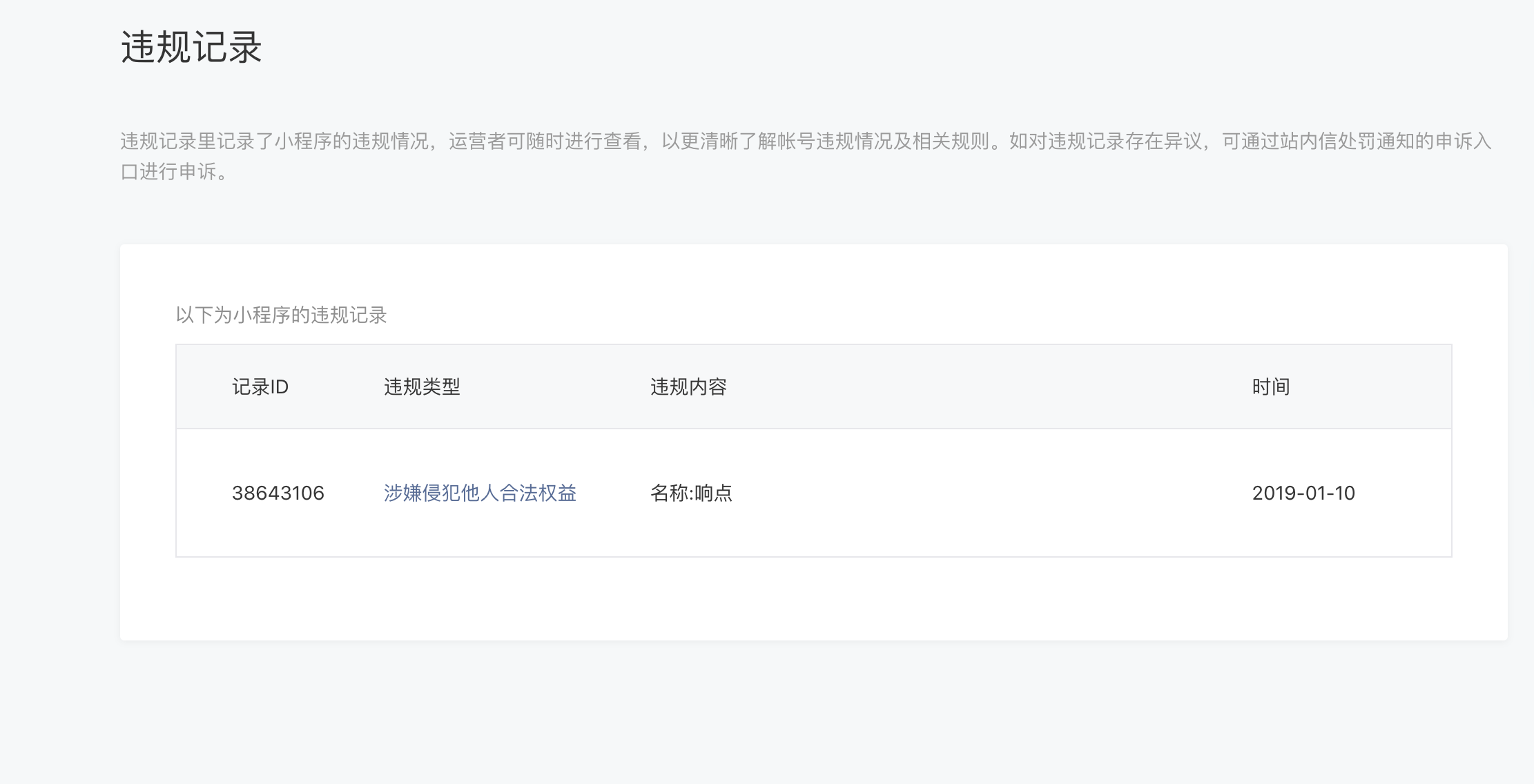1534x784 pixels.
Task: Click the 时间 column header
Action: pos(1270,386)
